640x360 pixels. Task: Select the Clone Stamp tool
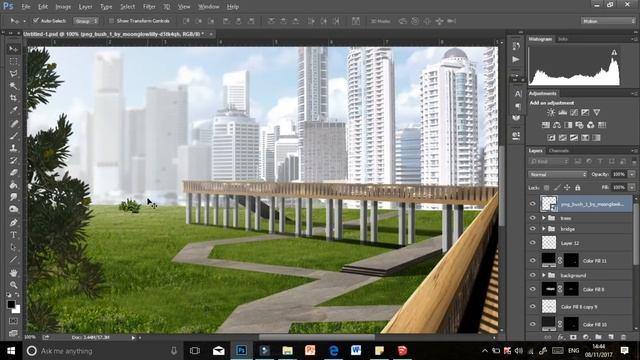click(x=13, y=148)
